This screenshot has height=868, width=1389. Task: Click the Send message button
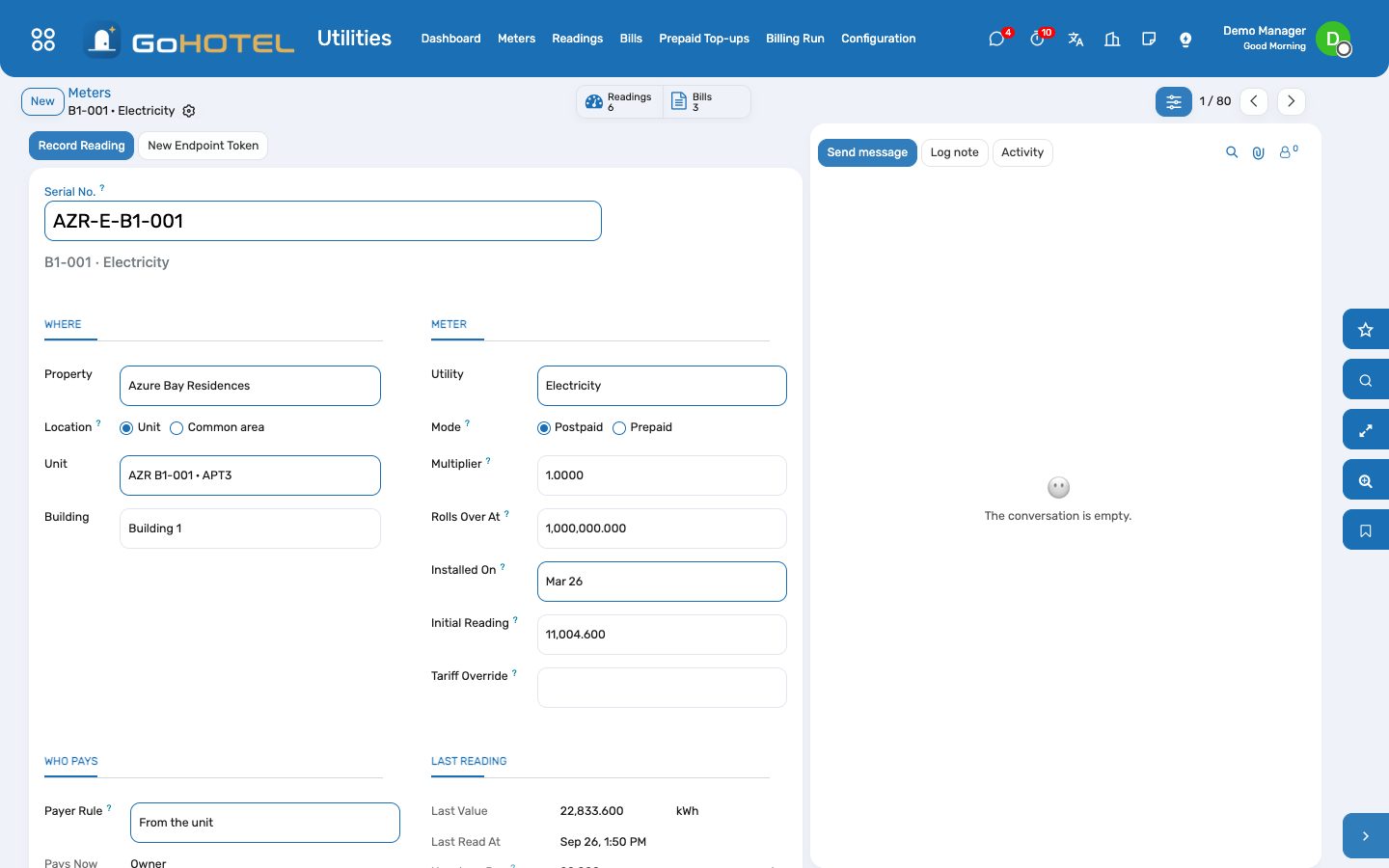pos(867,152)
